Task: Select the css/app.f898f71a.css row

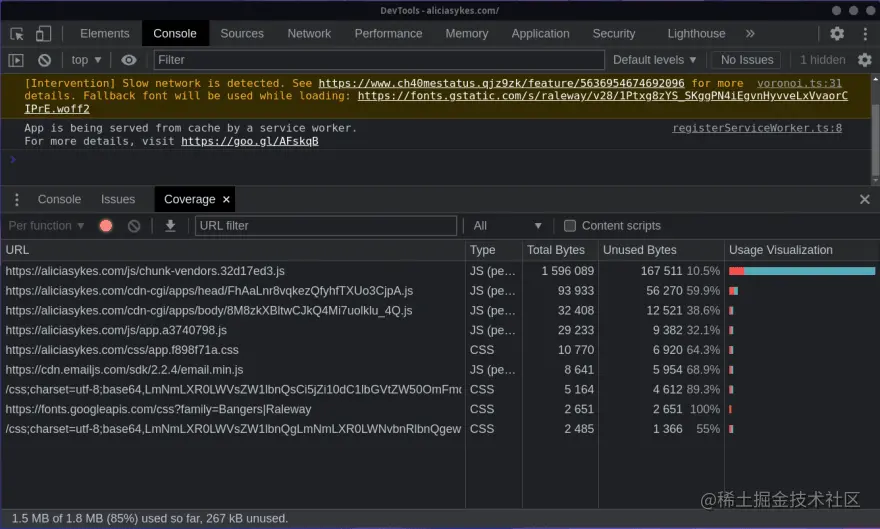Action: tap(440, 350)
